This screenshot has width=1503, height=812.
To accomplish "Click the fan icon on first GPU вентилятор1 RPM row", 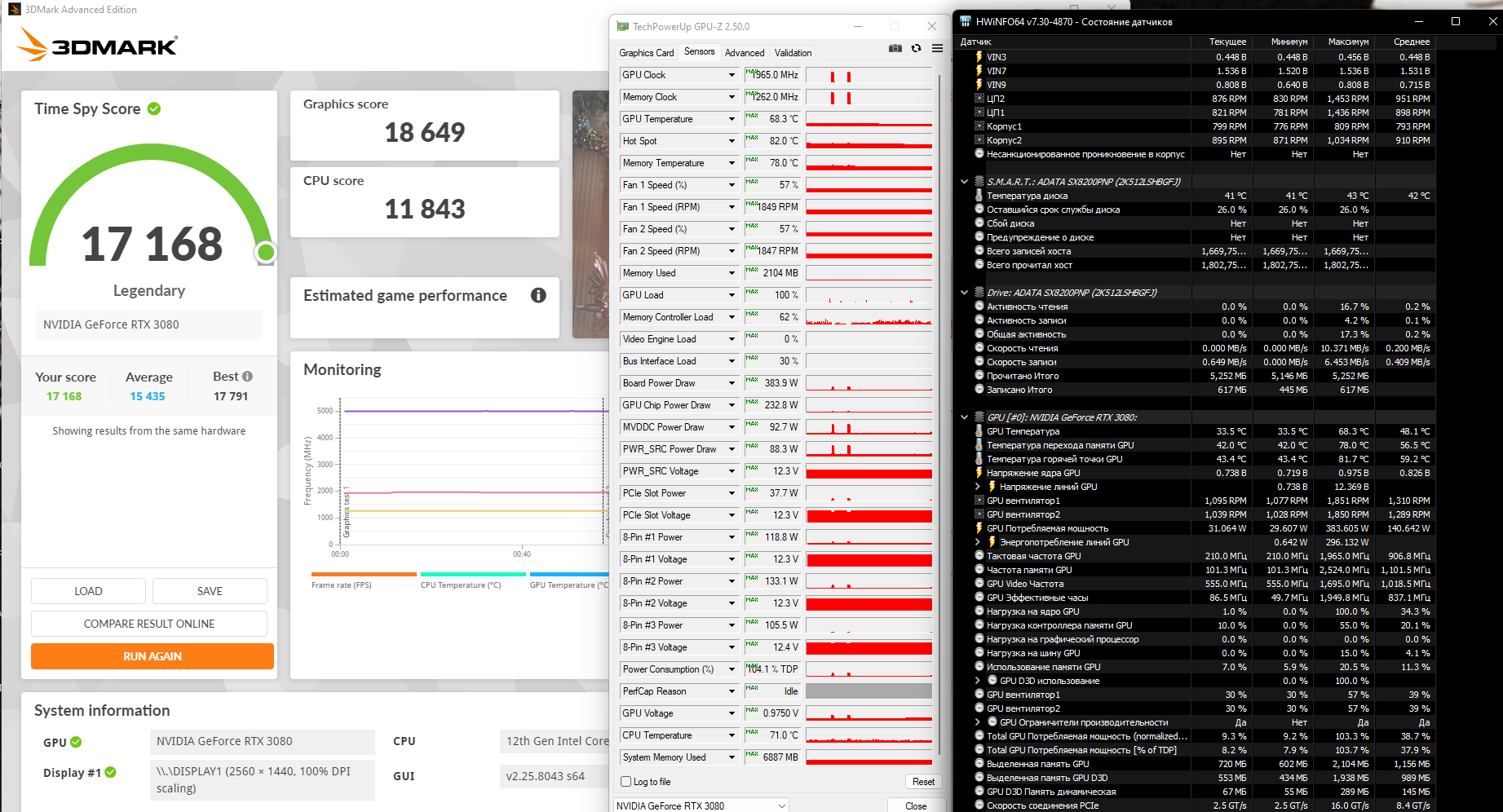I will tap(979, 501).
